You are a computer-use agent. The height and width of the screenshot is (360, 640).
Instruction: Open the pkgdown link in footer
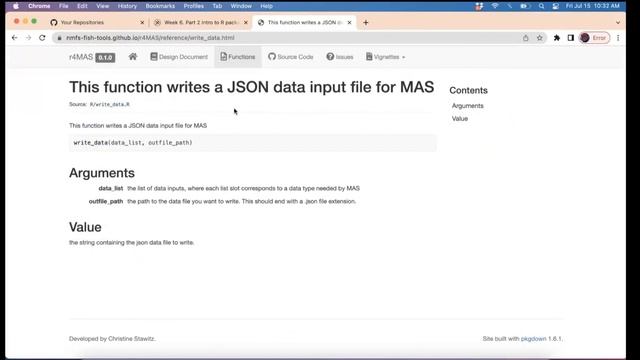(x=533, y=339)
